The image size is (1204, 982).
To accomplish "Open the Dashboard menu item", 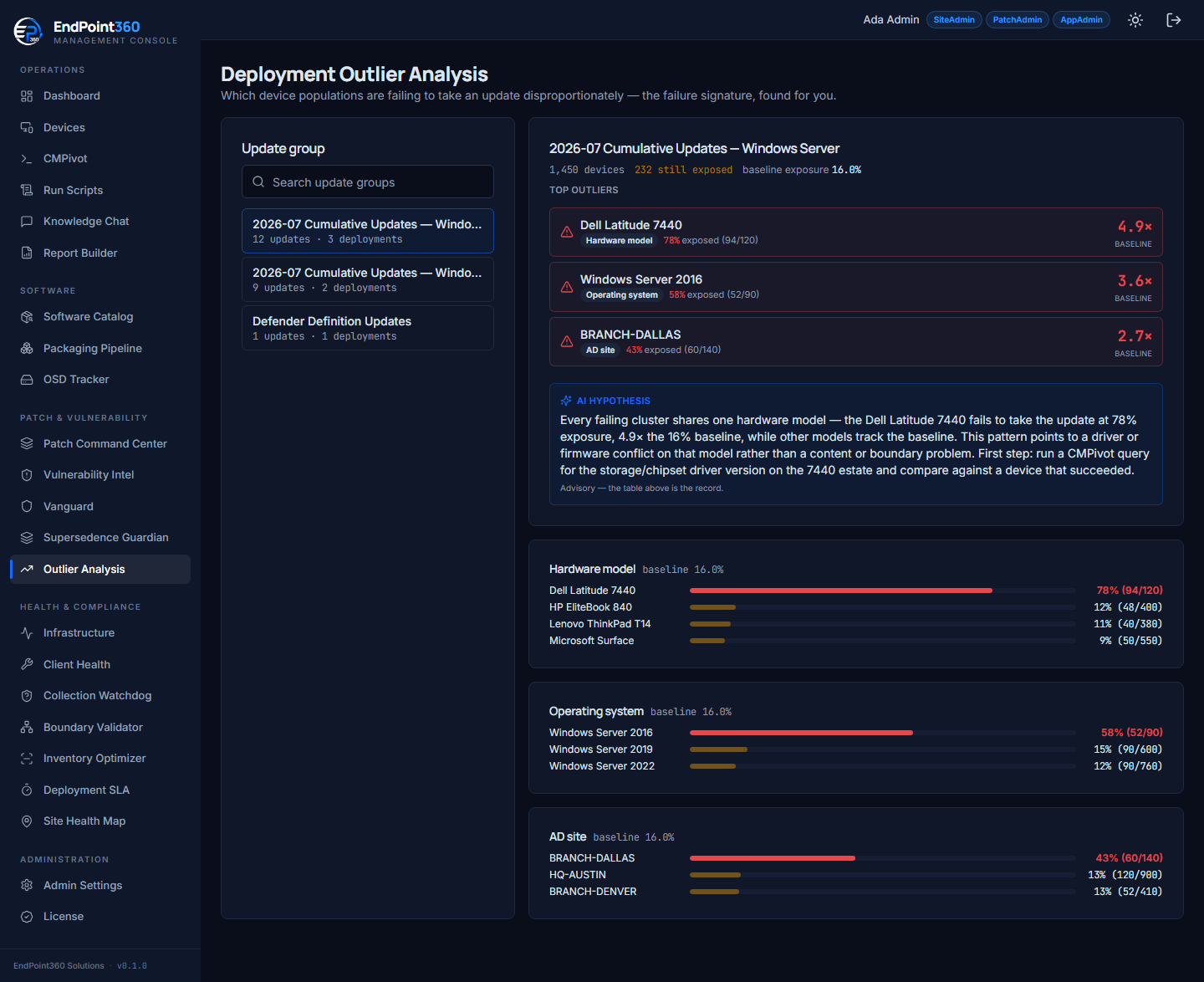I will [100, 96].
